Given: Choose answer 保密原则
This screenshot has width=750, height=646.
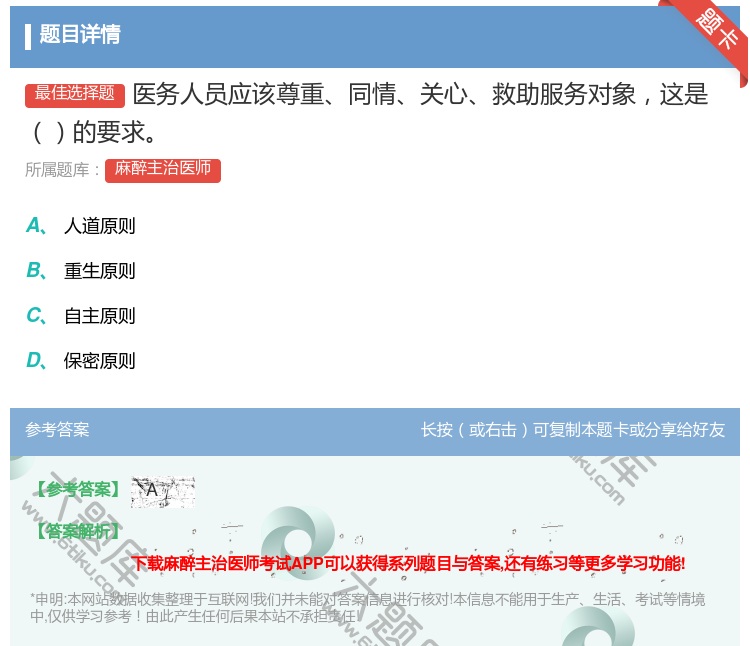Looking at the screenshot, I should click(99, 361).
